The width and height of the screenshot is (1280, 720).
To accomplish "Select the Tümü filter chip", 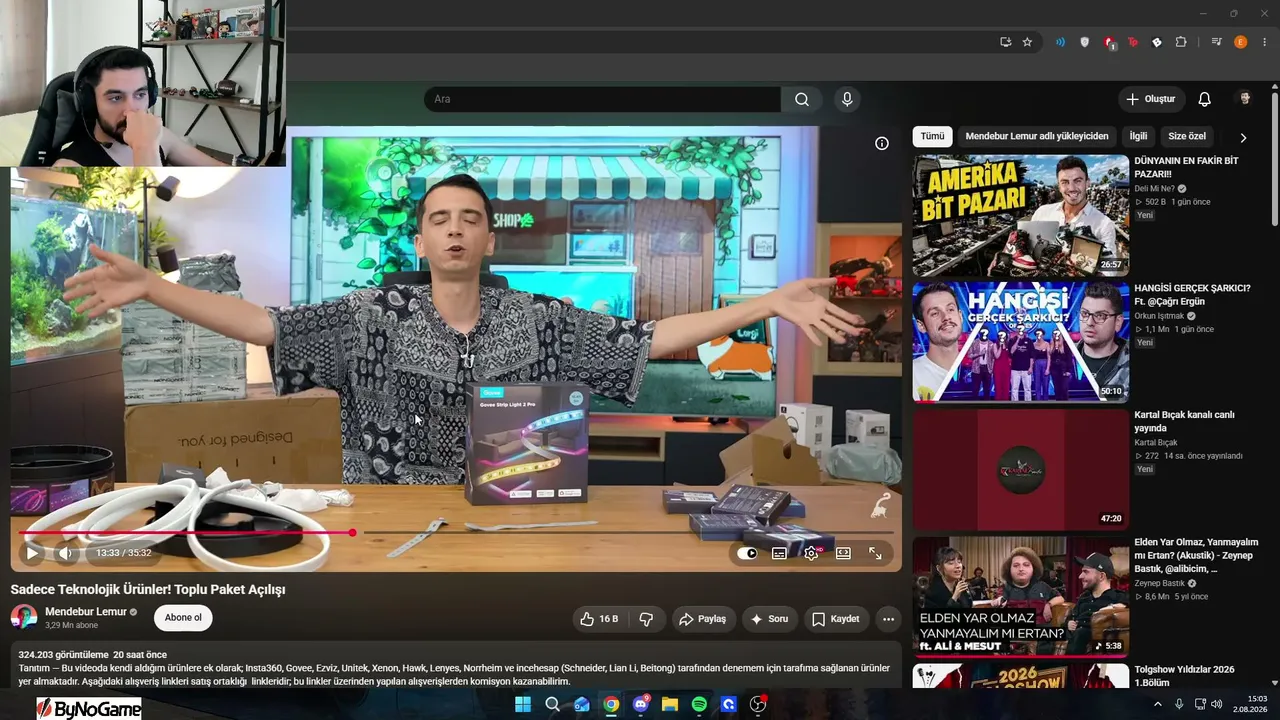I will [x=932, y=136].
